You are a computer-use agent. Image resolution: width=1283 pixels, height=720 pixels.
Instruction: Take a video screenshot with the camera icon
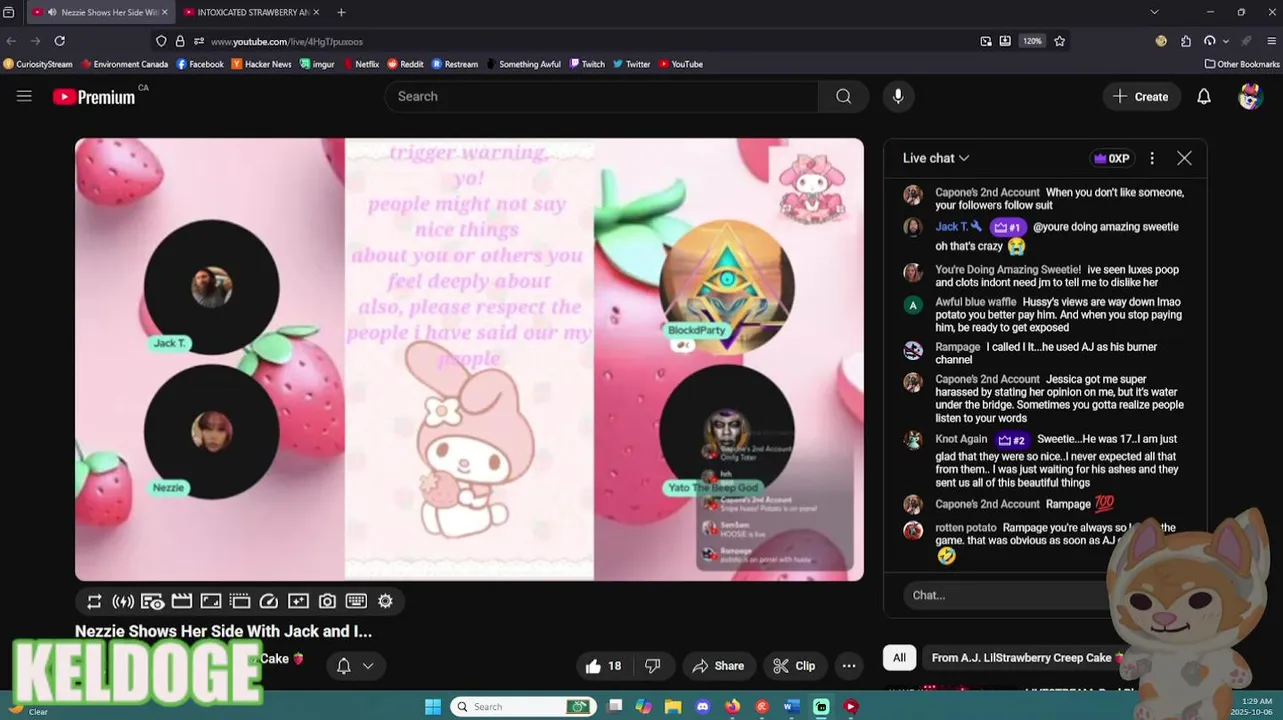327,601
